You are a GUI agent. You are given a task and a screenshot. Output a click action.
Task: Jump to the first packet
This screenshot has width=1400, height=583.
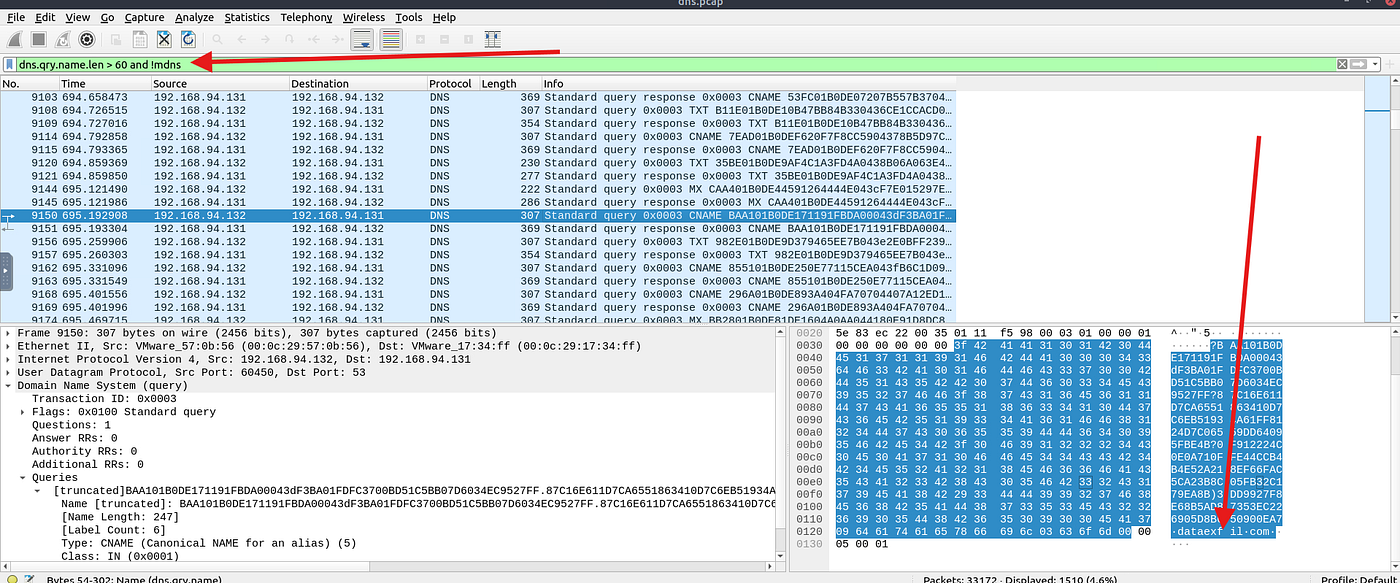[314, 39]
